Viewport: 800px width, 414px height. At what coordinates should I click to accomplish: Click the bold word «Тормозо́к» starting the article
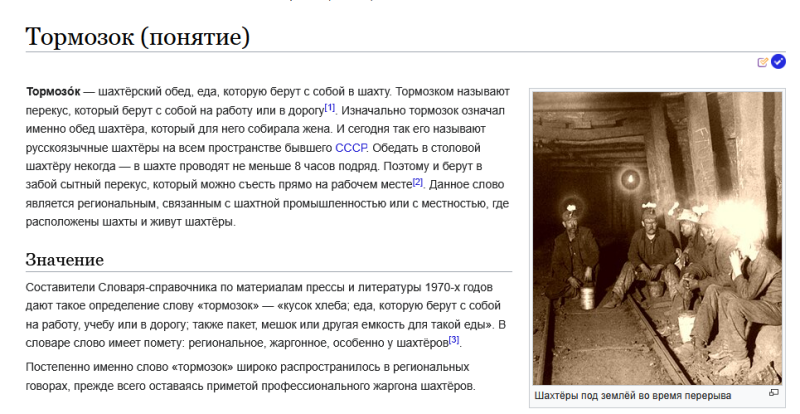53,91
